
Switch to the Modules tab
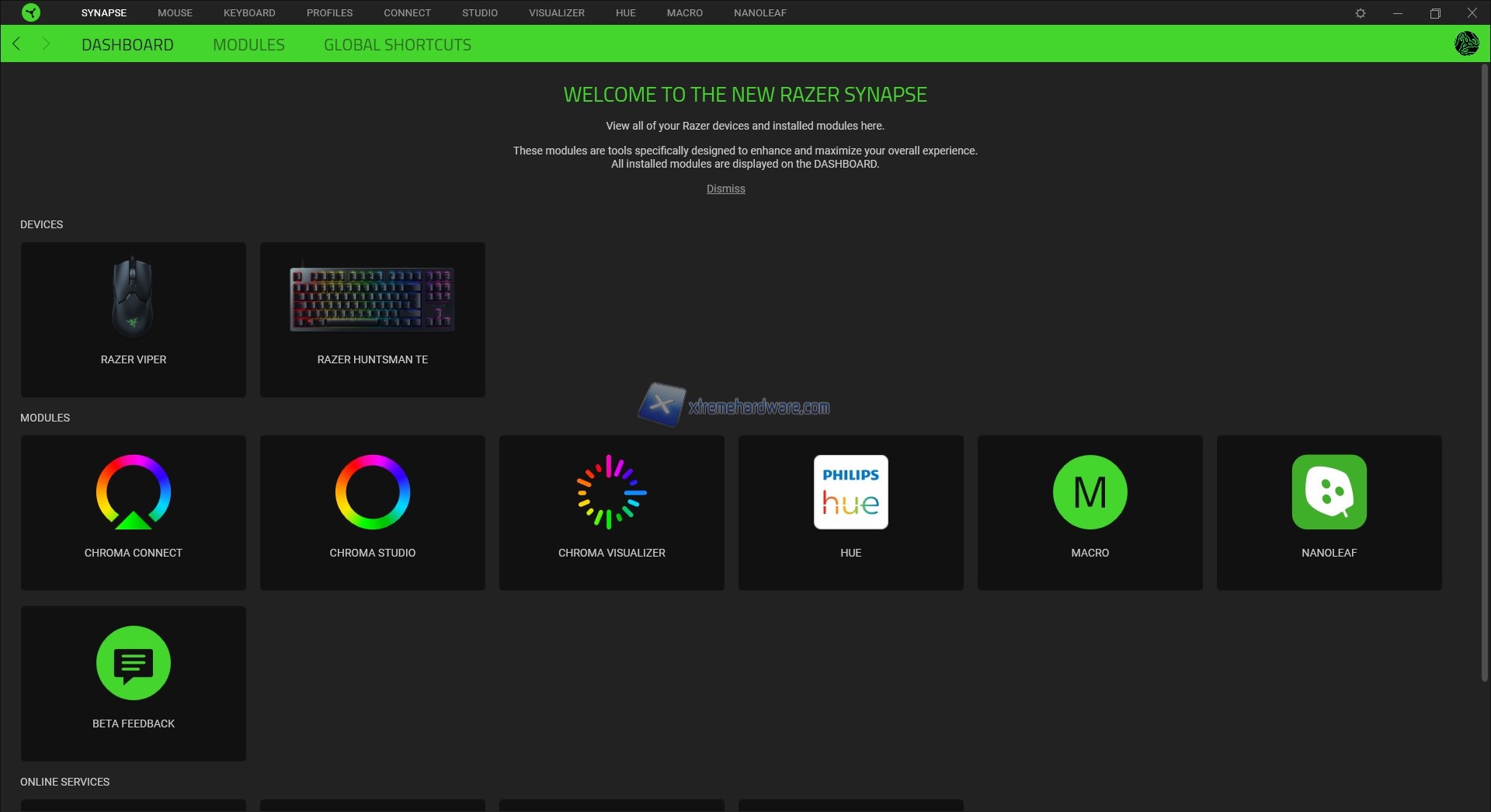(248, 45)
